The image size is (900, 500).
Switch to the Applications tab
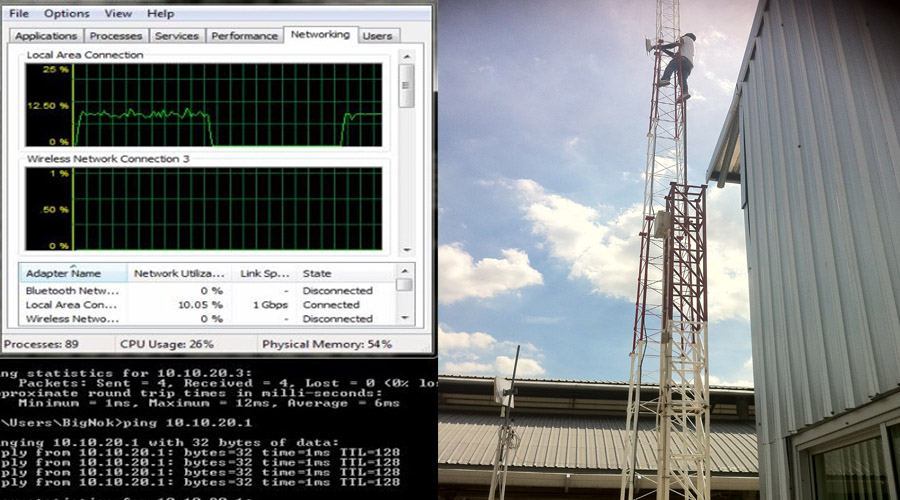pyautogui.click(x=46, y=36)
